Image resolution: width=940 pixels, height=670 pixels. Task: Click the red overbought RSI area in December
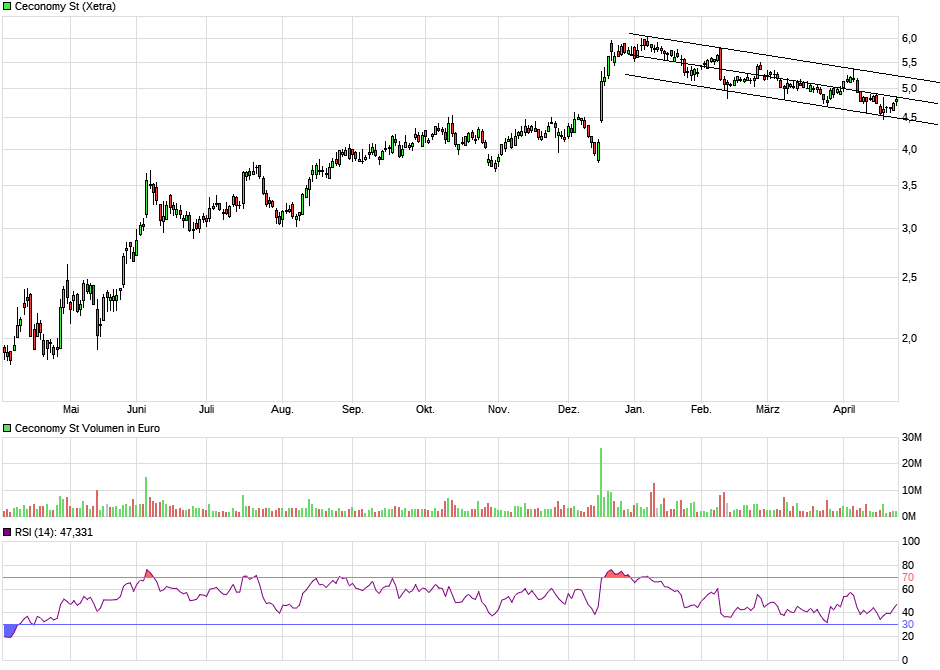point(616,574)
